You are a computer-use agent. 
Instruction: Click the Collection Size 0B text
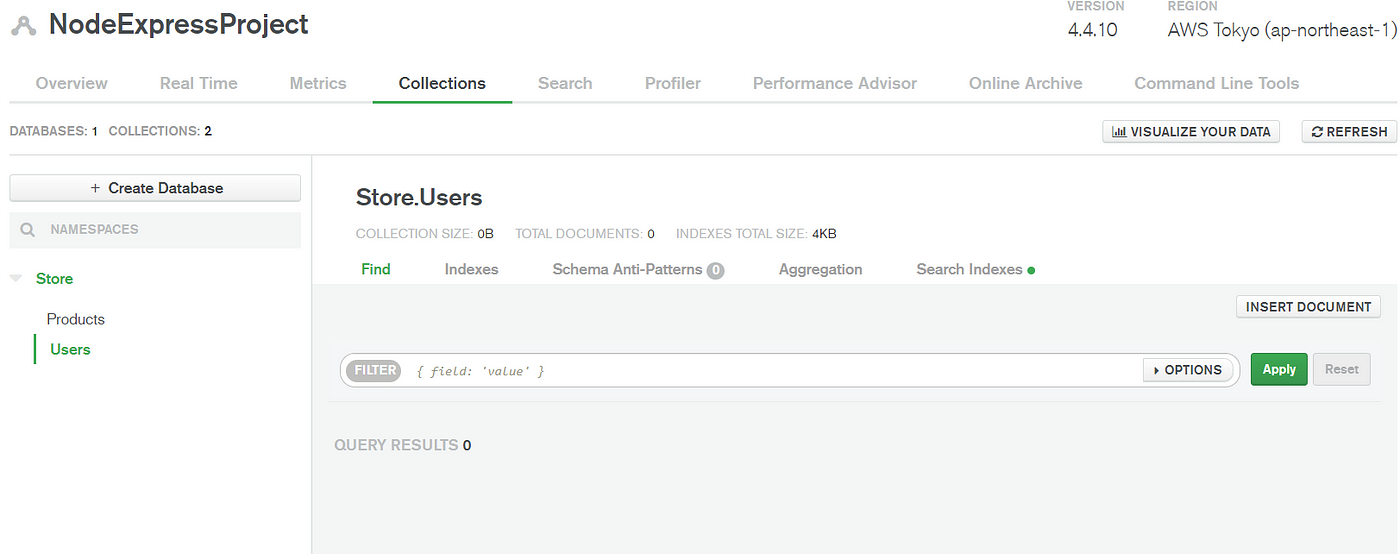(425, 234)
